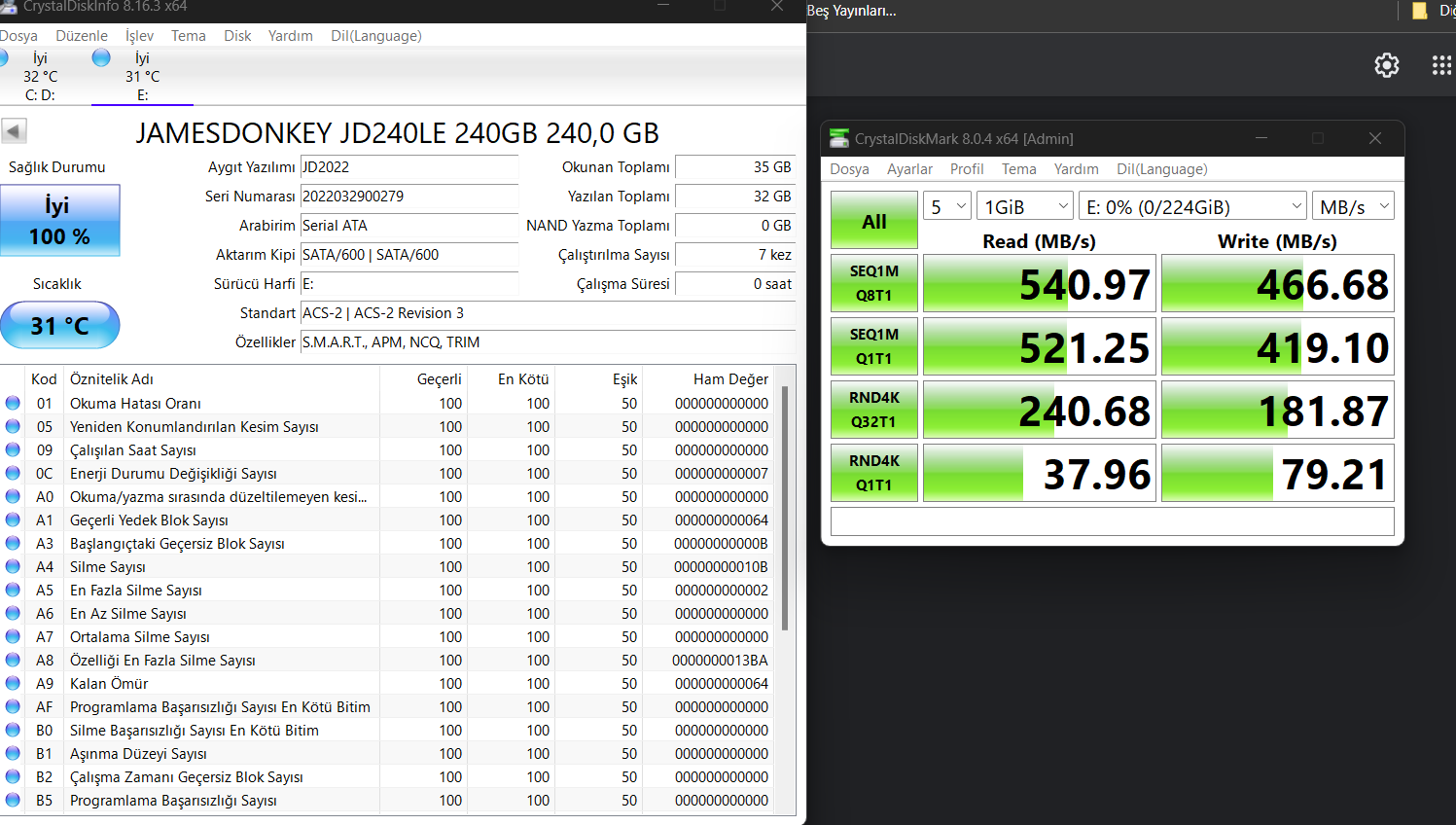This screenshot has width=1456, height=825.
Task: Run all benchmarks with All button
Action: click(874, 220)
